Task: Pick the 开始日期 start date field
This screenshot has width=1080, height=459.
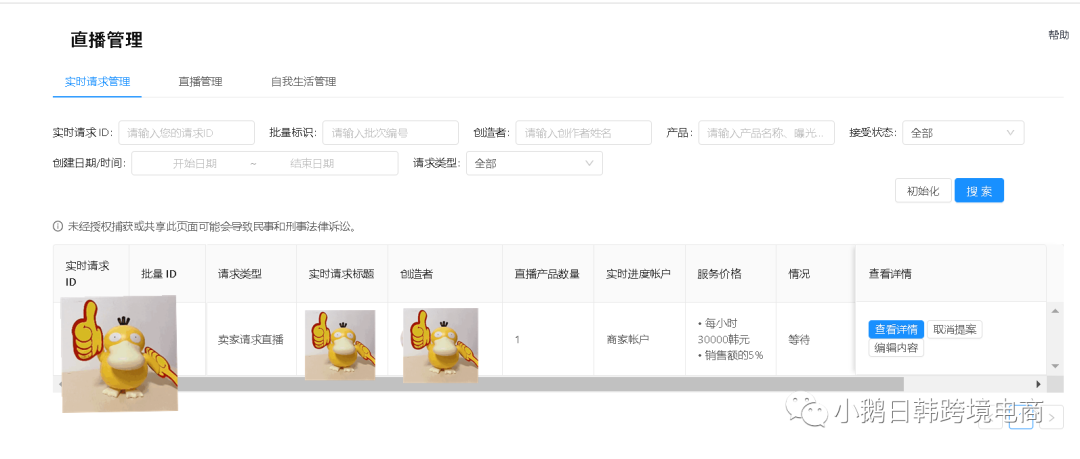Action: [x=195, y=163]
